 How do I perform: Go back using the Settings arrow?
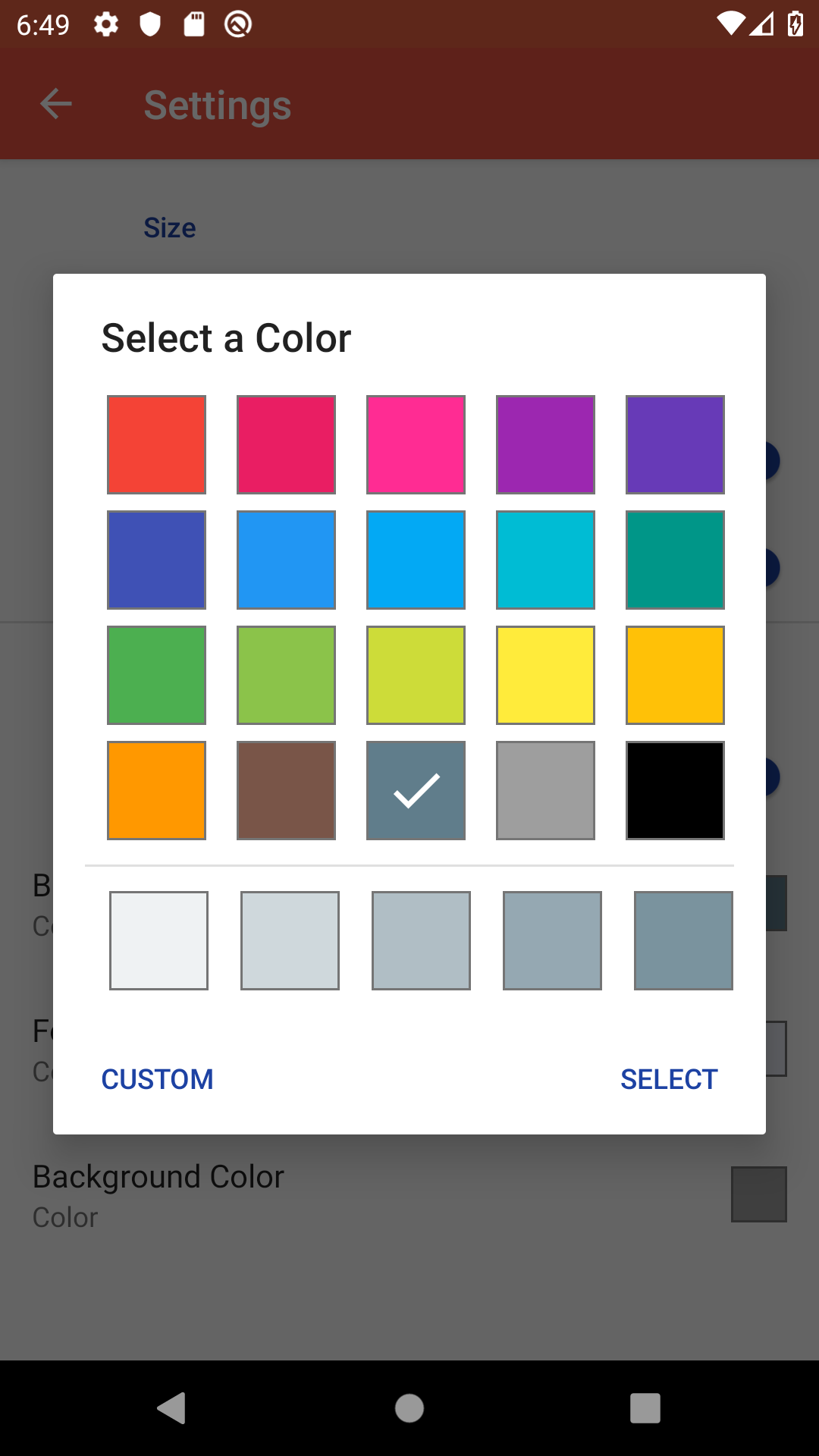click(55, 104)
